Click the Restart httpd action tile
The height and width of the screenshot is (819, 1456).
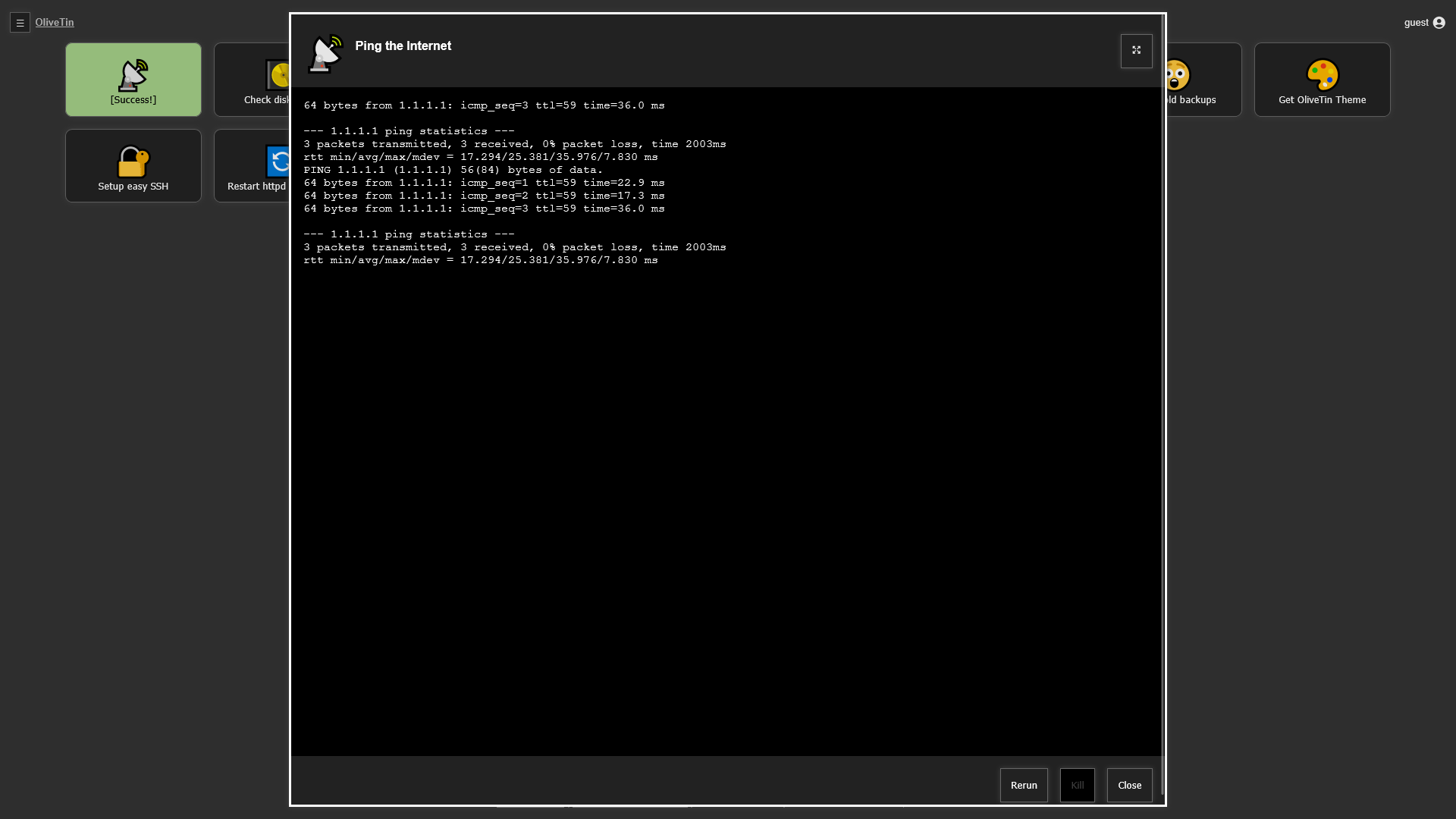point(252,166)
